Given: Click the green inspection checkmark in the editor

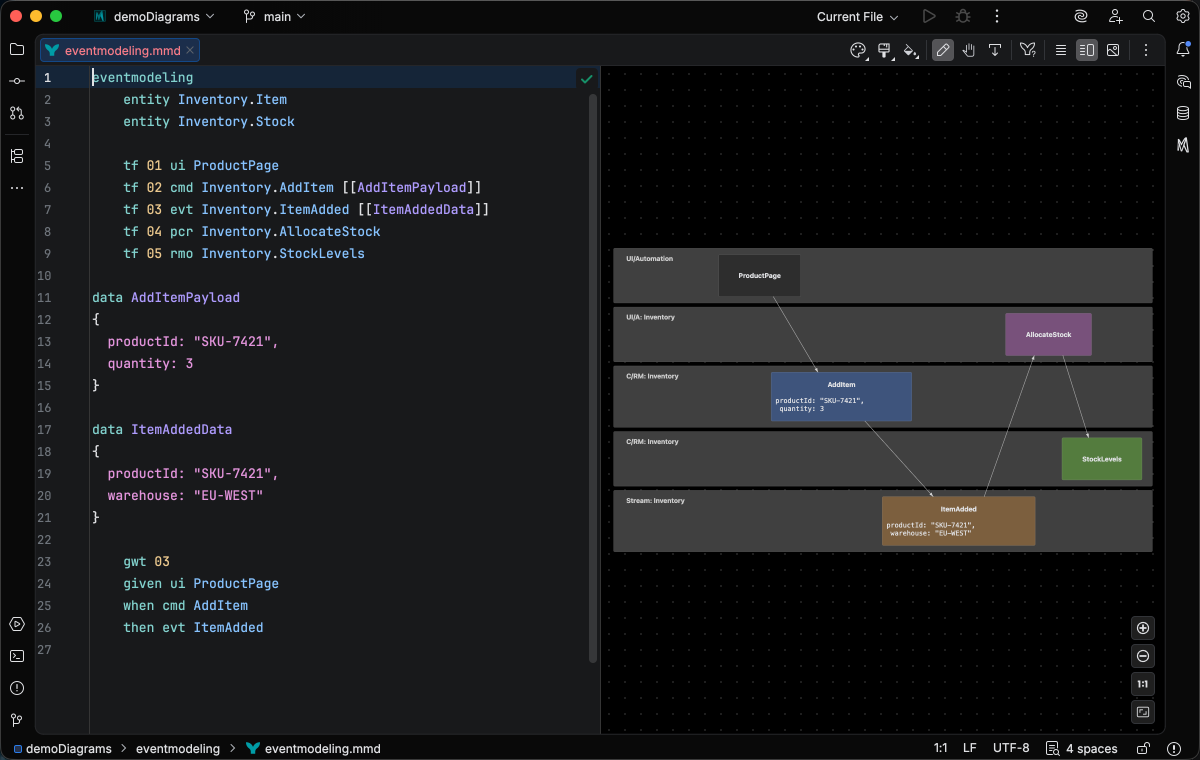Looking at the screenshot, I should pos(586,78).
